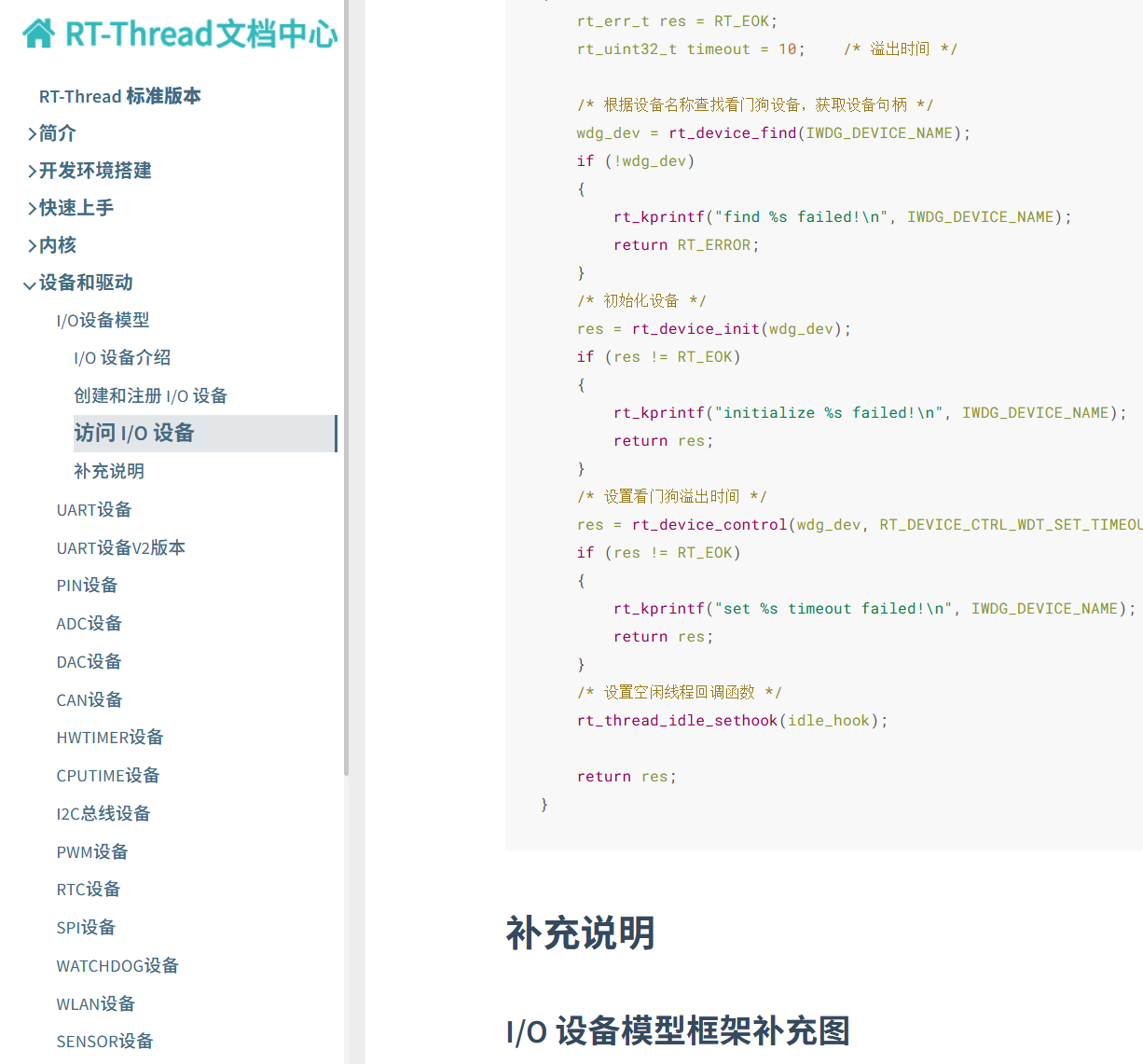View the CAN设备 documentation

[x=90, y=700]
